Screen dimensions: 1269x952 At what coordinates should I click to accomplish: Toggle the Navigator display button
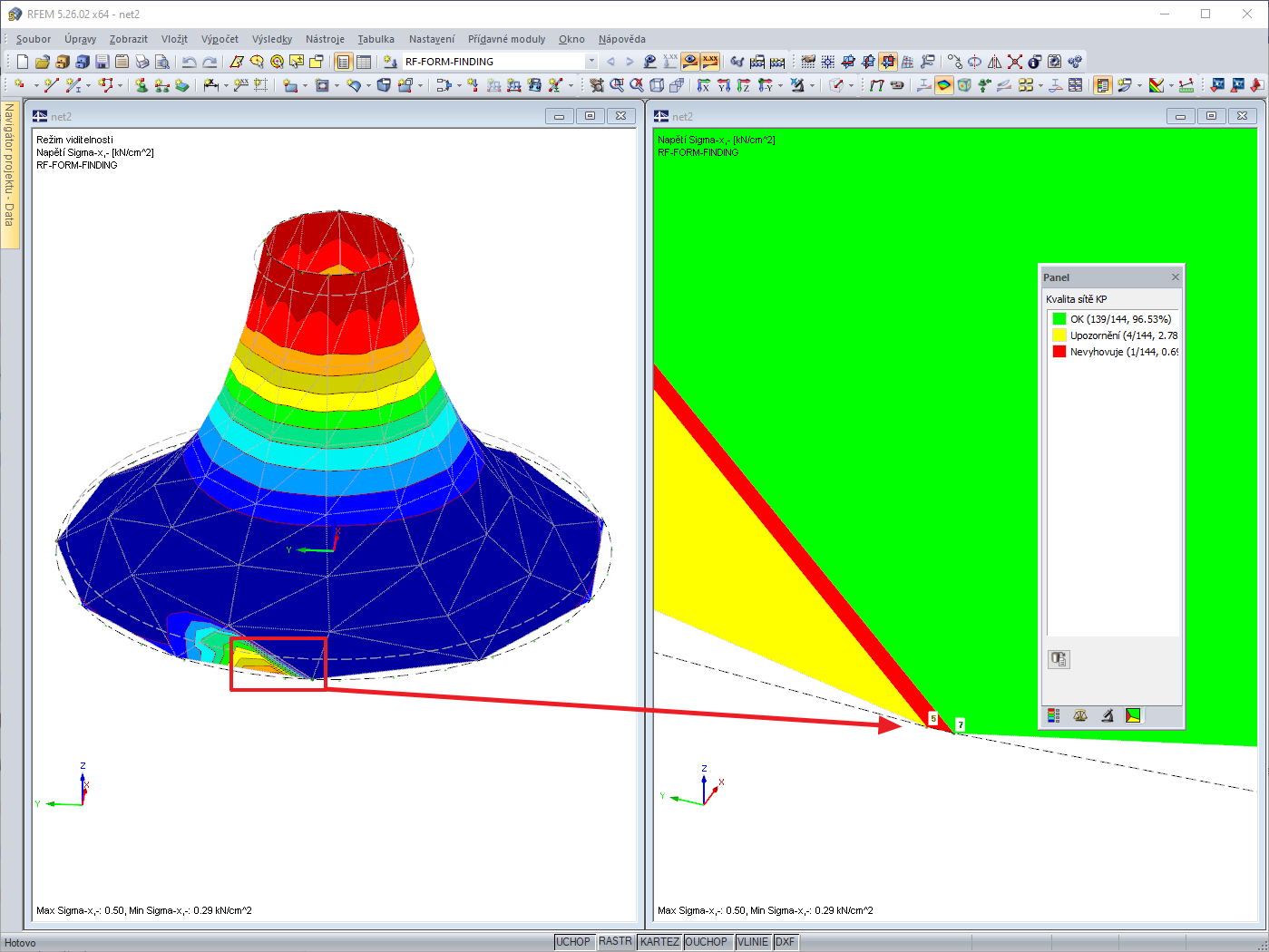click(x=344, y=62)
